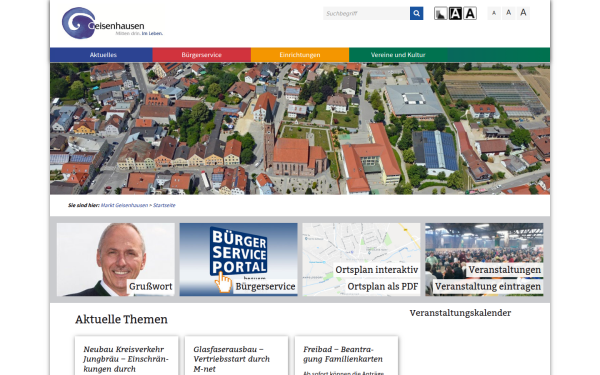
Task: Click the Geisenhausen logo
Action: [x=112, y=23]
